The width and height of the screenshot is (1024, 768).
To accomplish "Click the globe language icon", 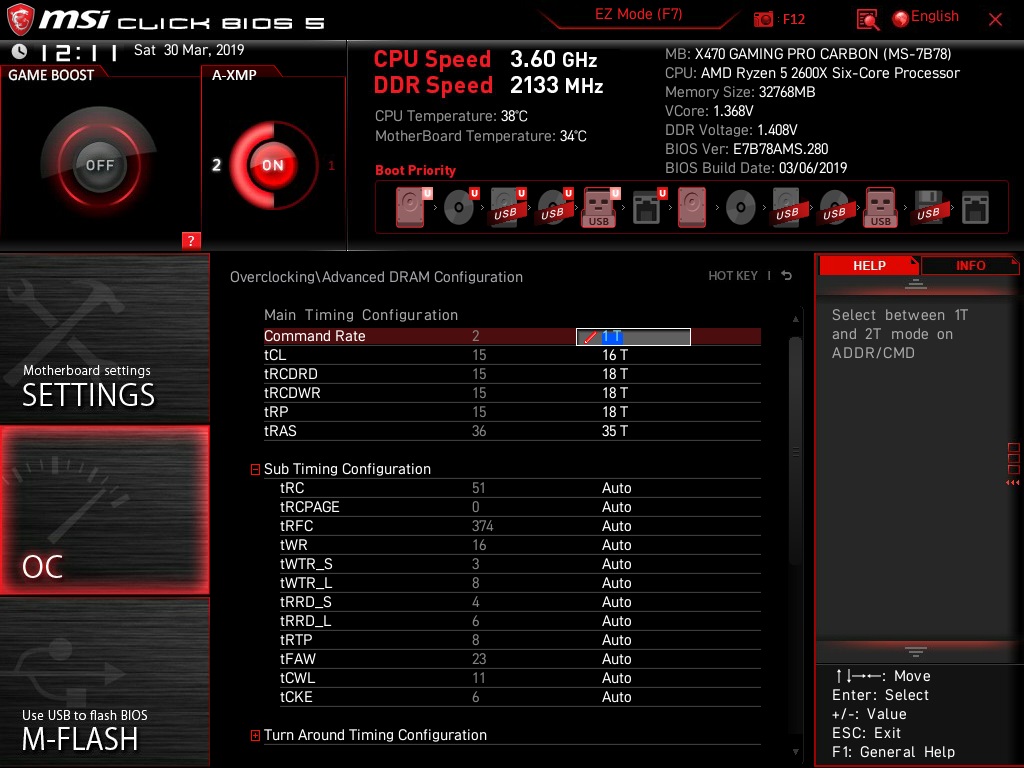I will [901, 19].
